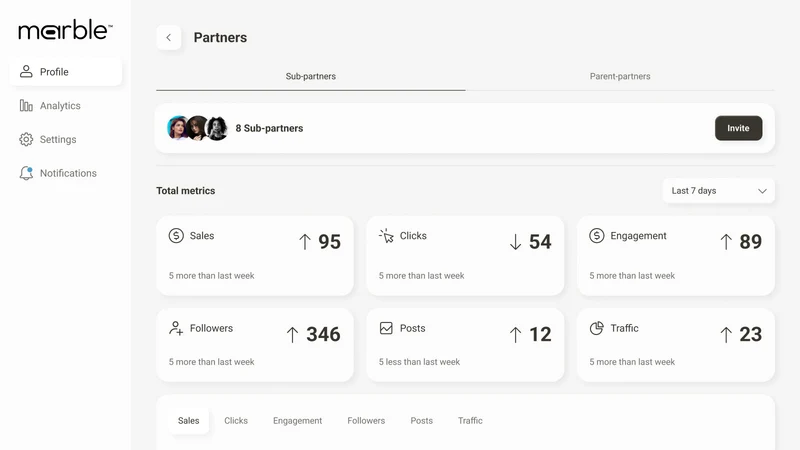Viewport: 800px width, 450px height.
Task: Select the Followers chart tab
Action: point(366,421)
